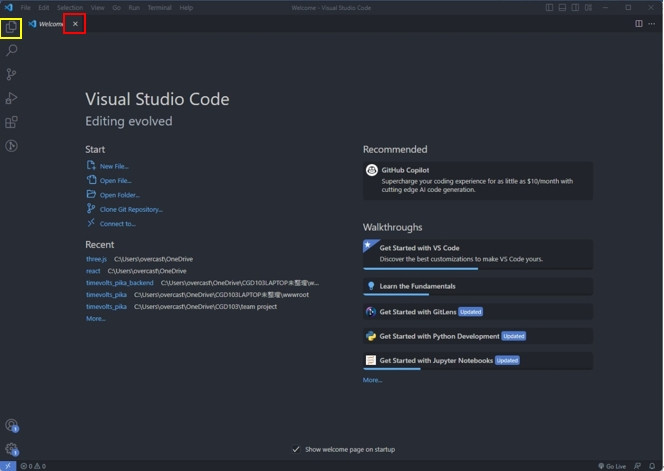
Task: Click the split editor button
Action: (x=639, y=24)
